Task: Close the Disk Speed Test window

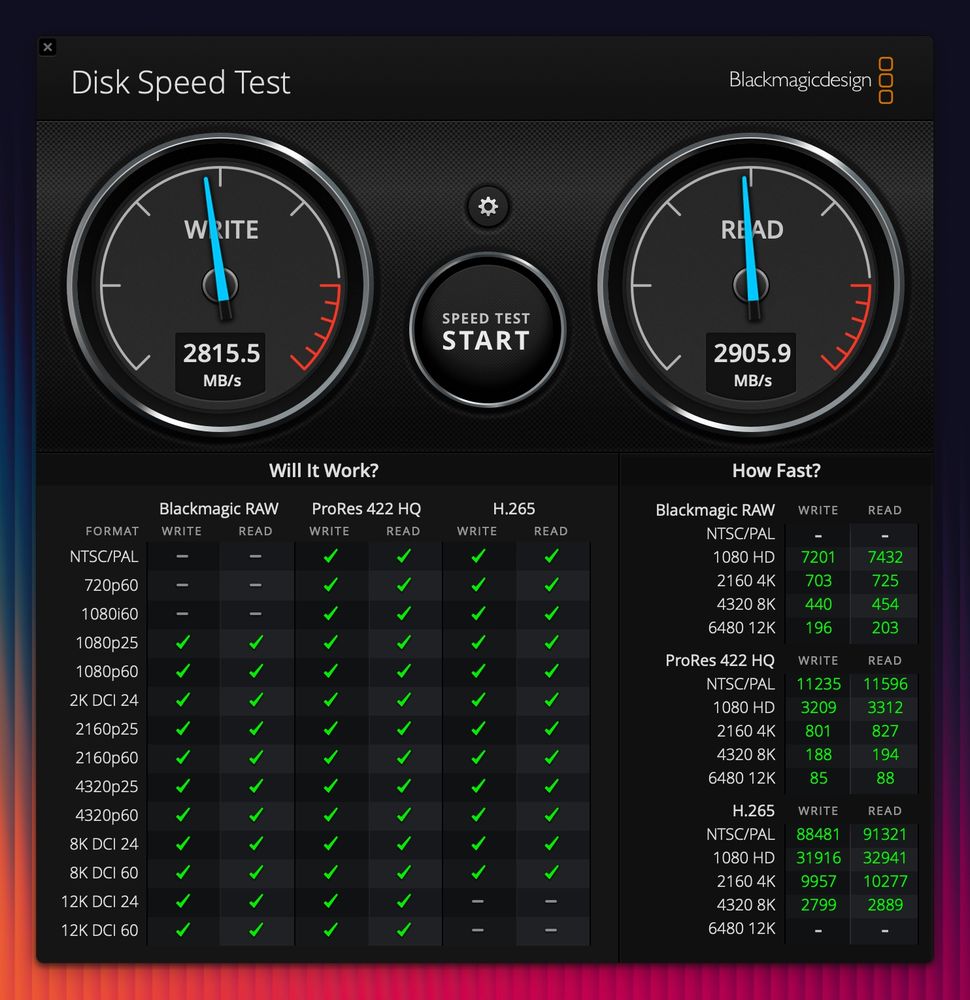Action: point(48,47)
